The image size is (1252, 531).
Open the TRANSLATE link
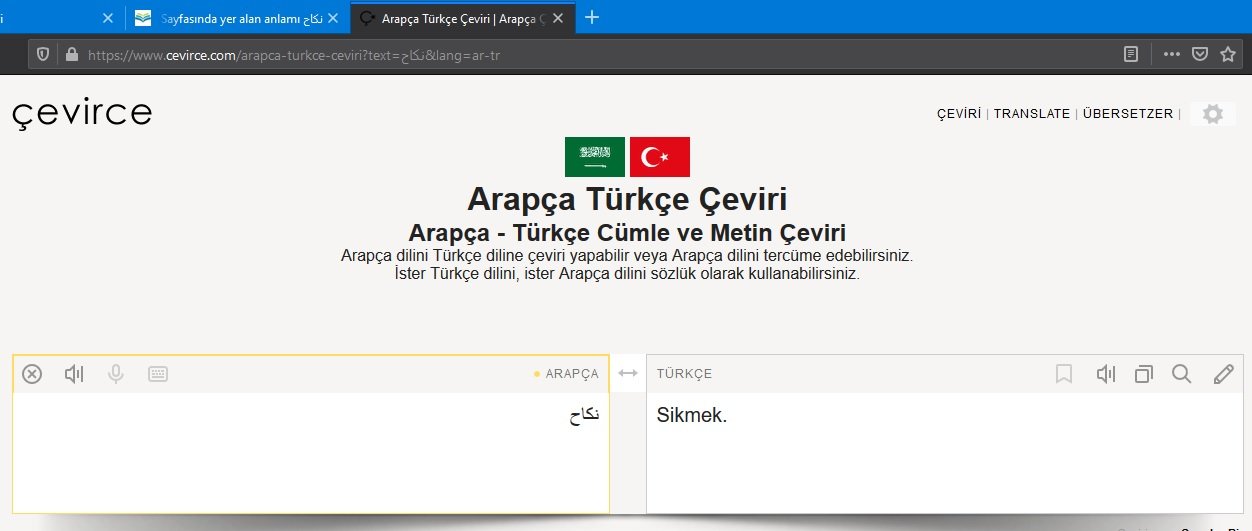tap(1032, 114)
